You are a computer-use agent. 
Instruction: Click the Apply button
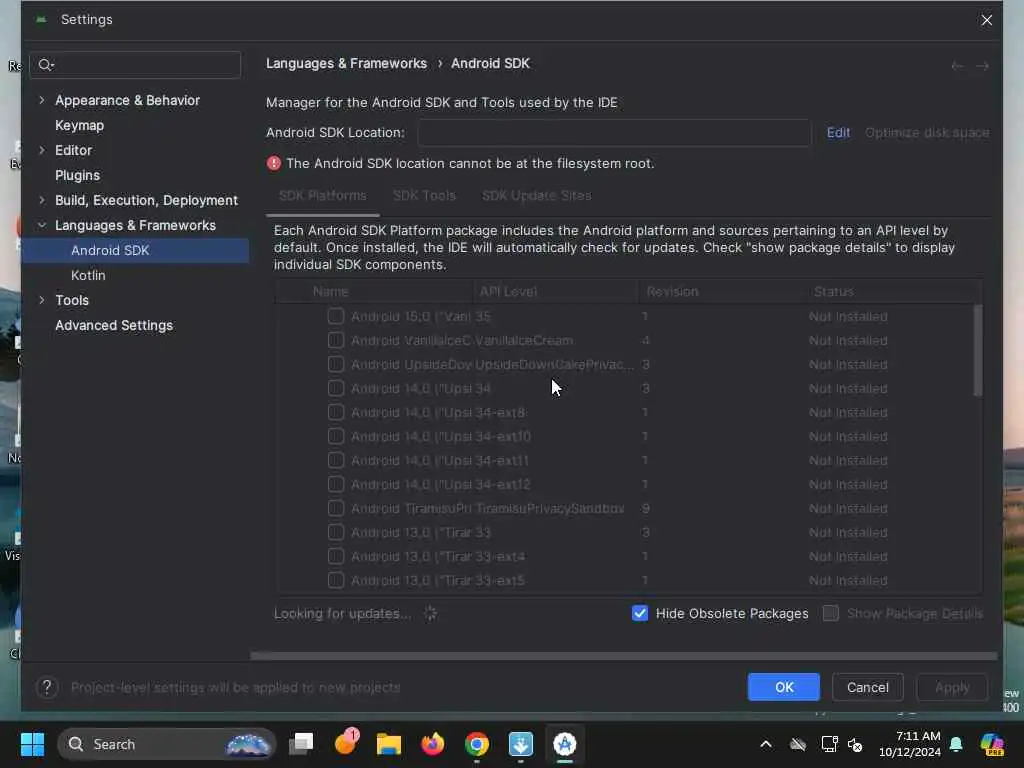click(x=952, y=687)
